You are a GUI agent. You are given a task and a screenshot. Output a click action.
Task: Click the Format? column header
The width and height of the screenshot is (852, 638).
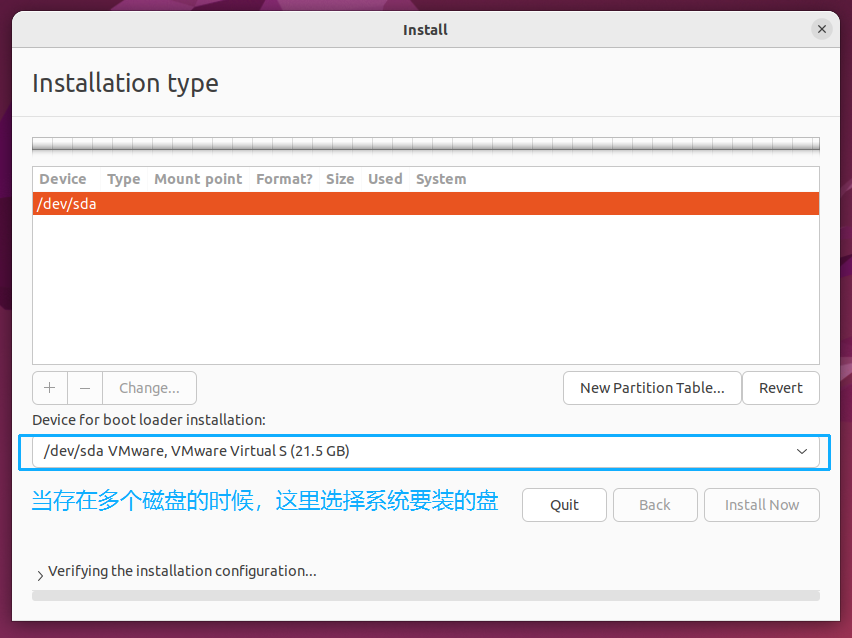pyautogui.click(x=284, y=179)
